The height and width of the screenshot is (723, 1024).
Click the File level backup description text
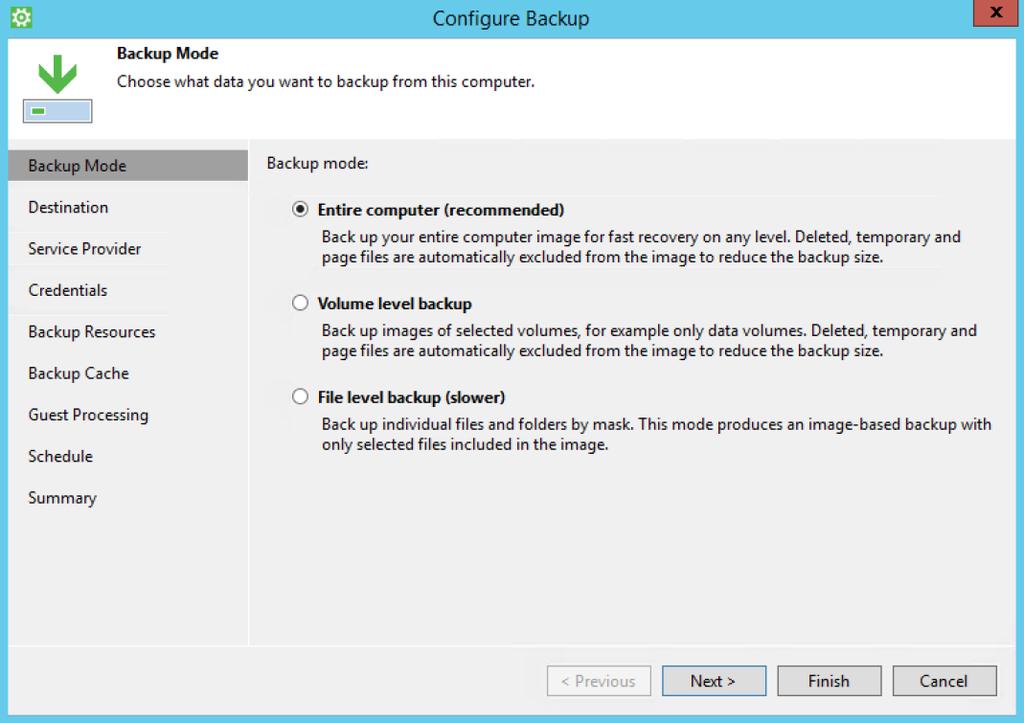click(656, 434)
